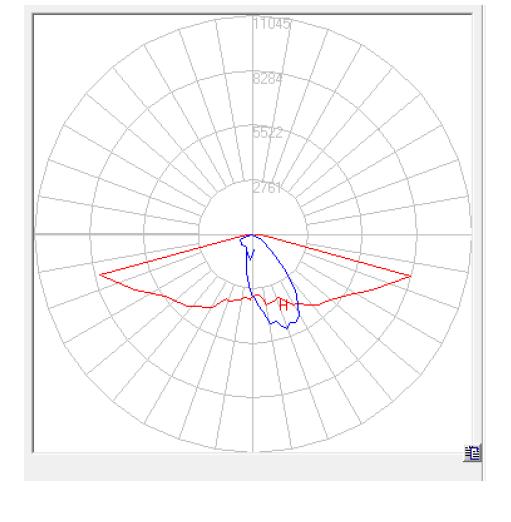Select the red H curve label

283,305
